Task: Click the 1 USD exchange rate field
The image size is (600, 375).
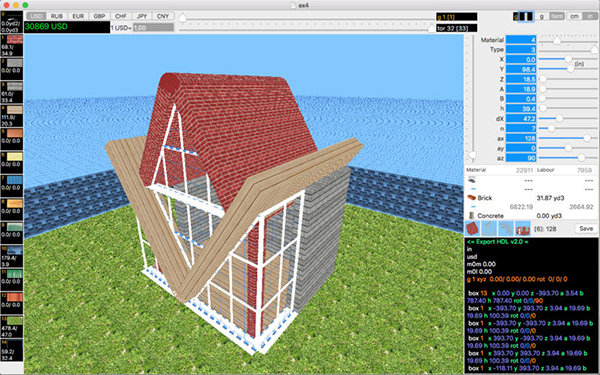Action: pos(153,28)
